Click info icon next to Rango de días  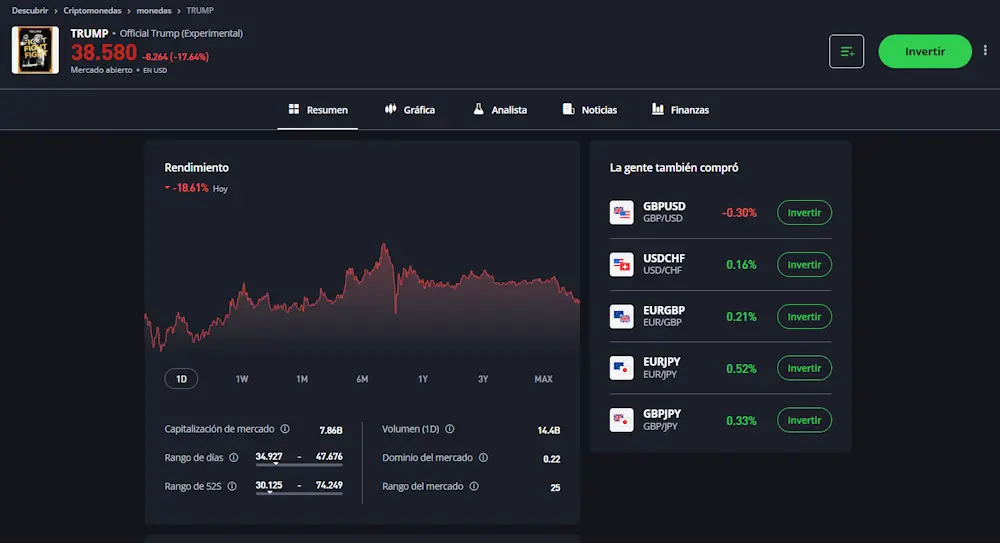[233, 457]
